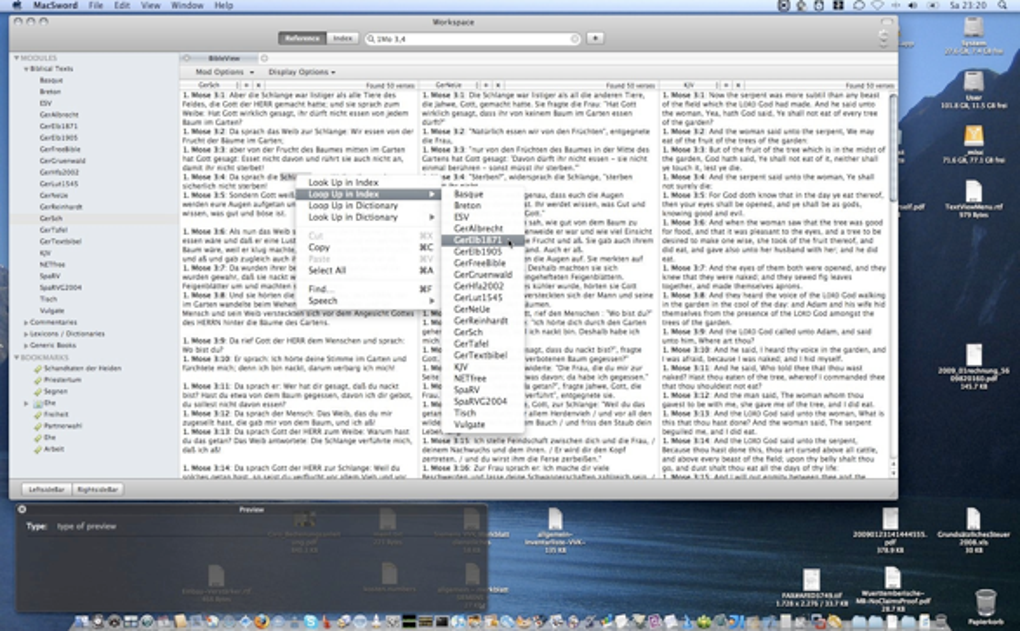Click the plus icon in the GerNeUe column header
Image resolution: width=1020 pixels, height=631 pixels.
pyautogui.click(x=486, y=85)
